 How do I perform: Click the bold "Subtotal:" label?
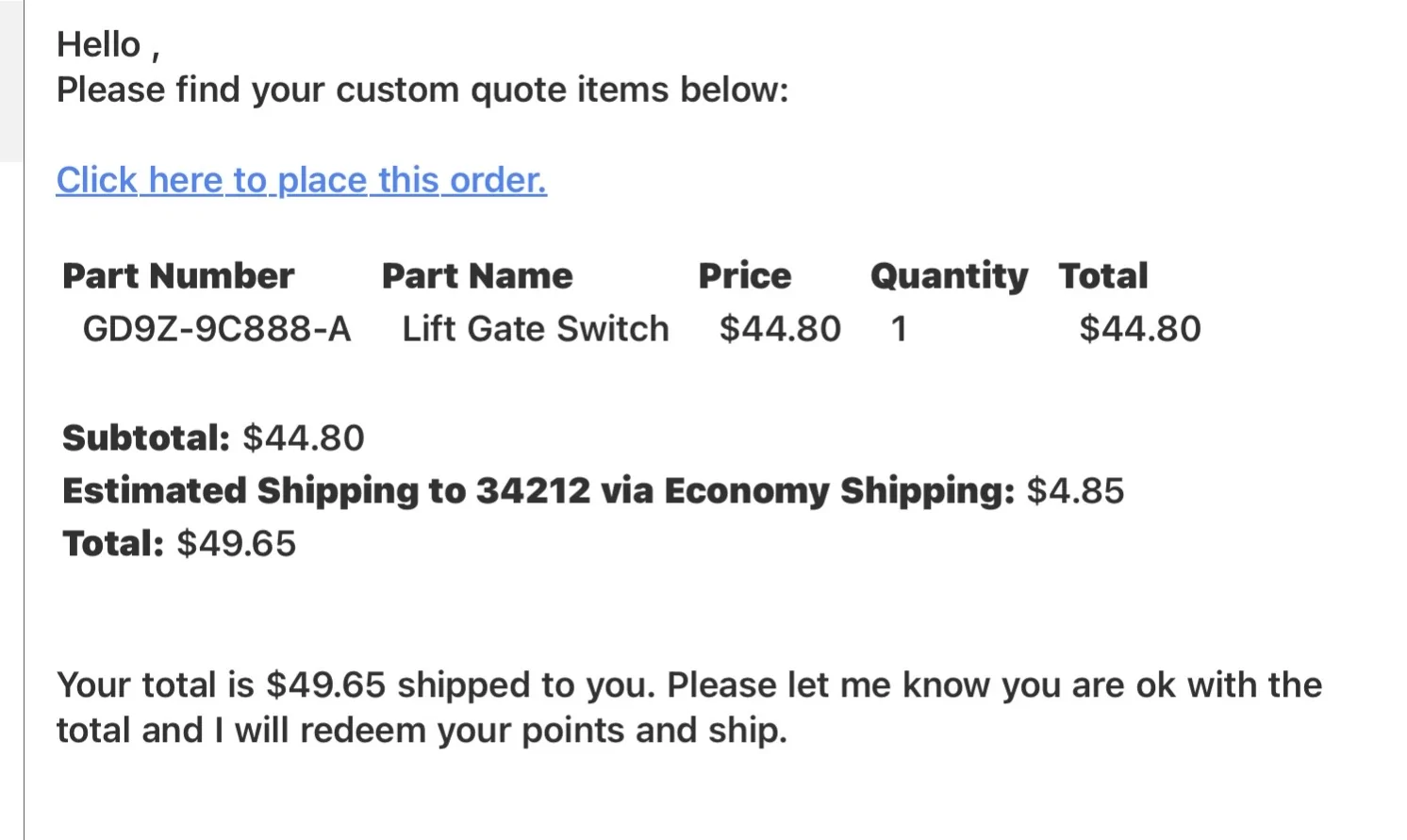pyautogui.click(x=146, y=438)
